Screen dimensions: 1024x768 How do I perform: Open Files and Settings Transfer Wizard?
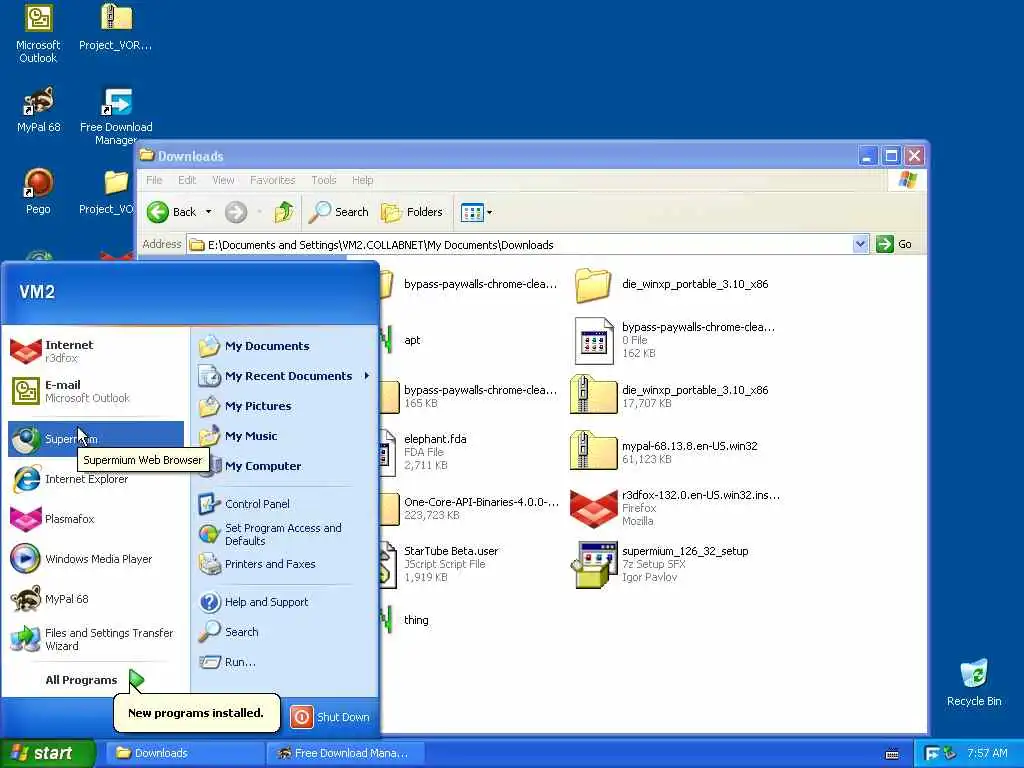[x=95, y=639]
